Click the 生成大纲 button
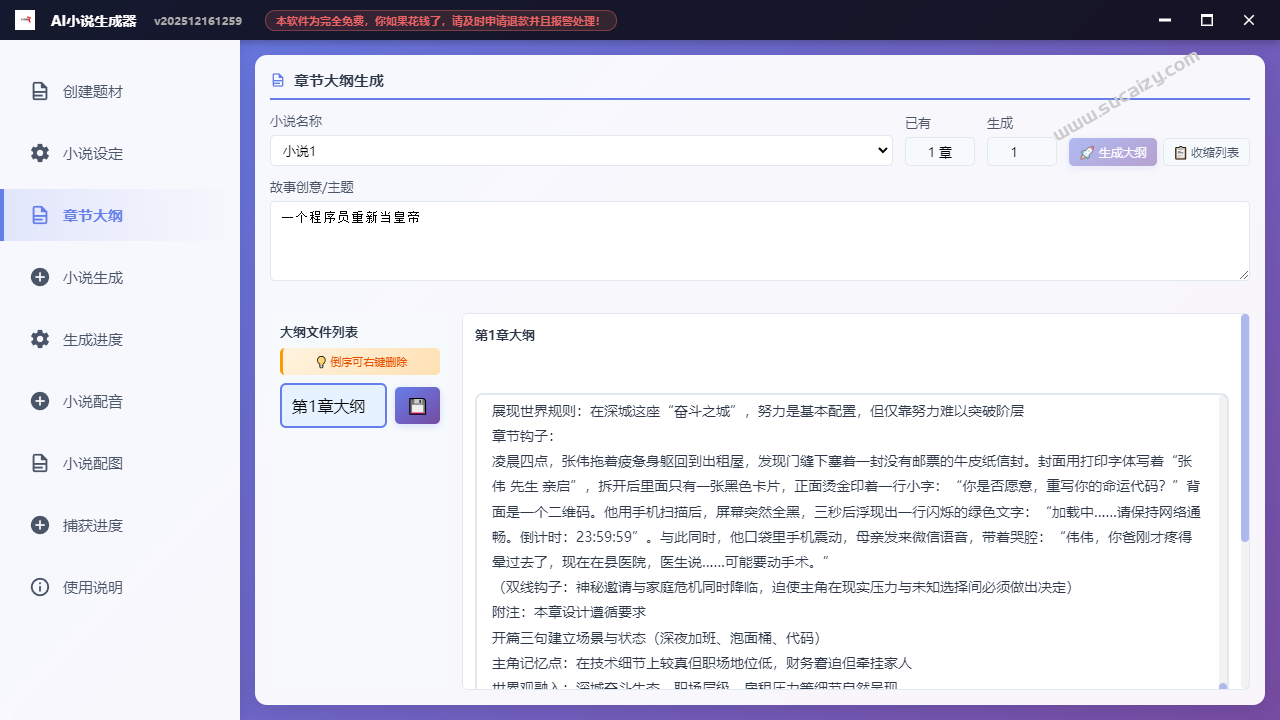The image size is (1280, 720). point(1112,152)
